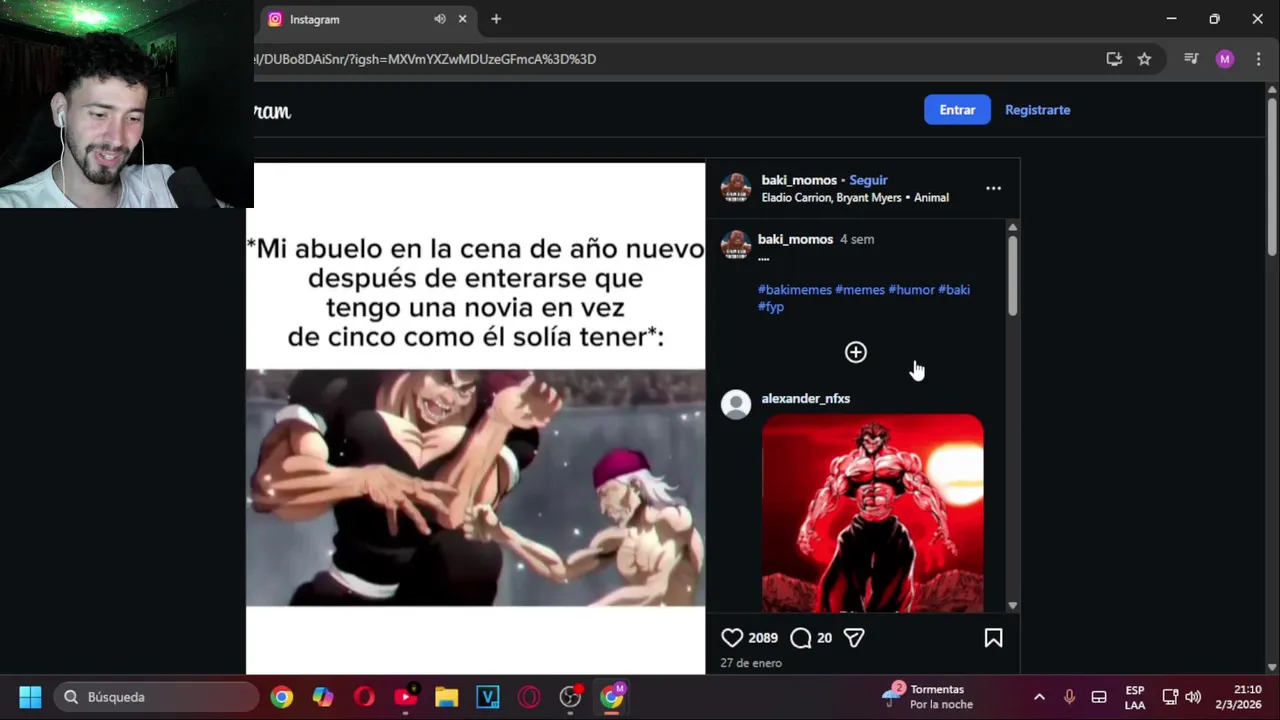Screen dimensions: 1280x720
Task: Click the taskbar Búsqueda search box
Action: pos(156,697)
